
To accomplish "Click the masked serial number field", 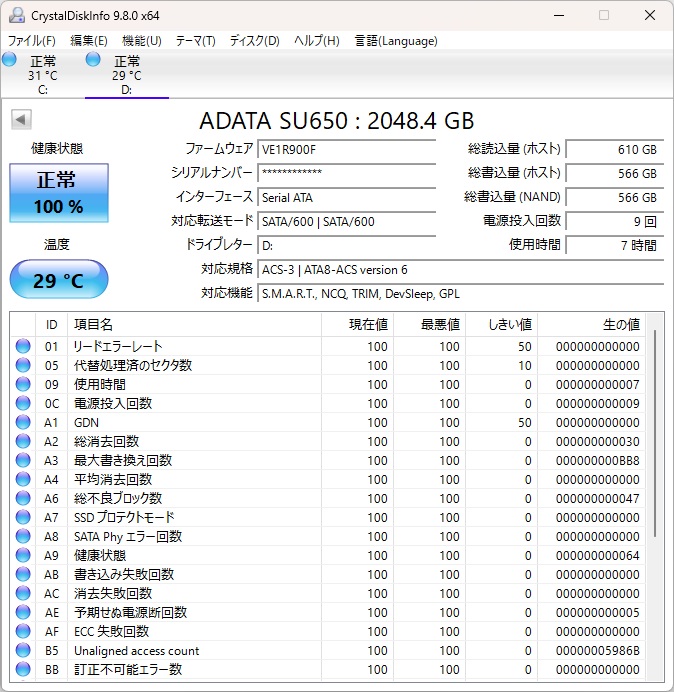I will point(346,173).
